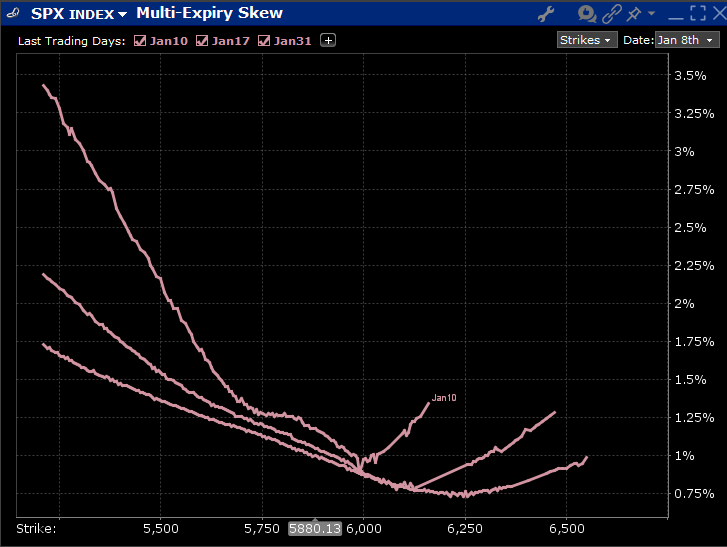Image resolution: width=727 pixels, height=547 pixels.
Task: Click the Multi-Expiry Skew title
Action: pyautogui.click(x=210, y=13)
